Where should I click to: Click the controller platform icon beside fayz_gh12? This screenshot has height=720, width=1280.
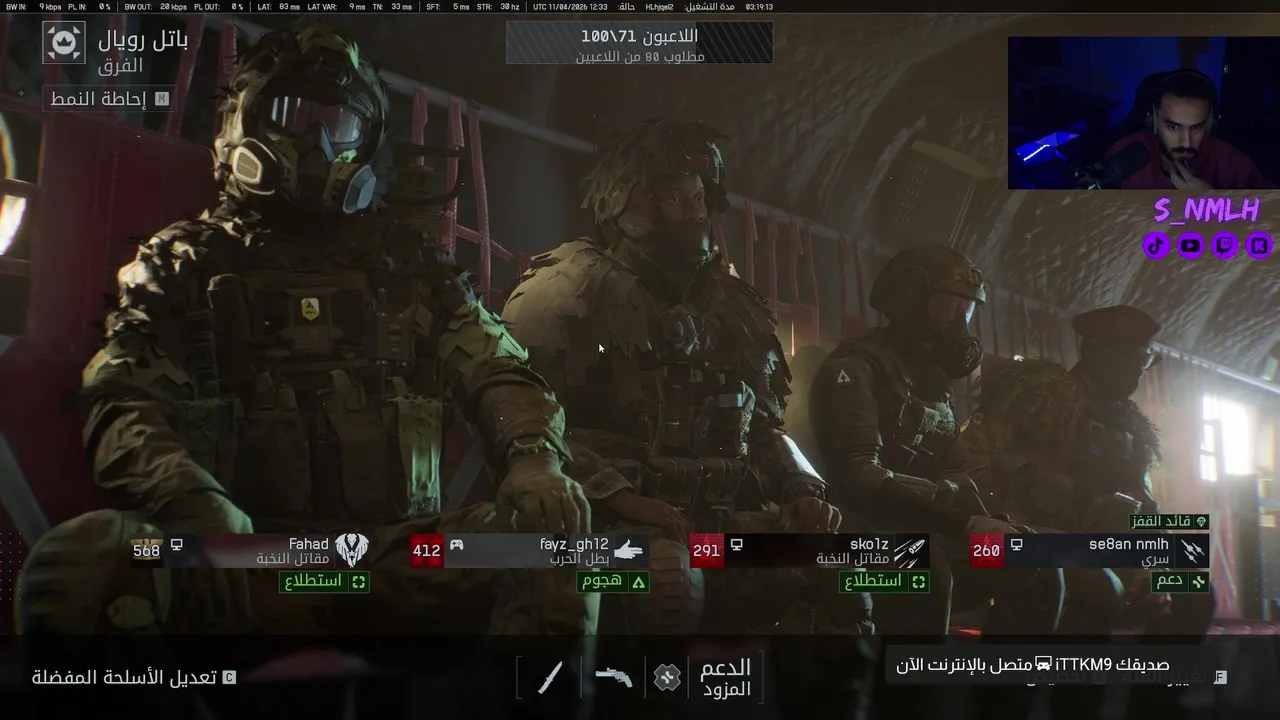click(456, 544)
